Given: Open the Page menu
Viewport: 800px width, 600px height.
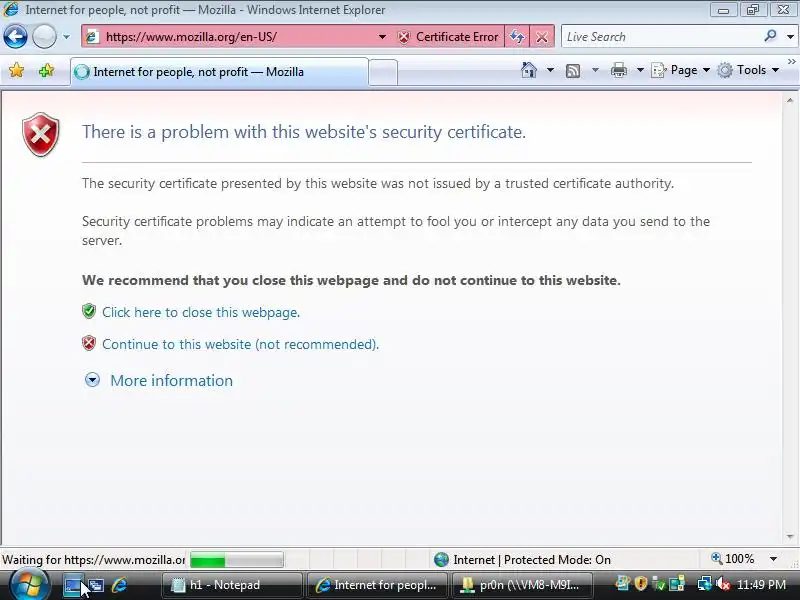Looking at the screenshot, I should click(681, 70).
